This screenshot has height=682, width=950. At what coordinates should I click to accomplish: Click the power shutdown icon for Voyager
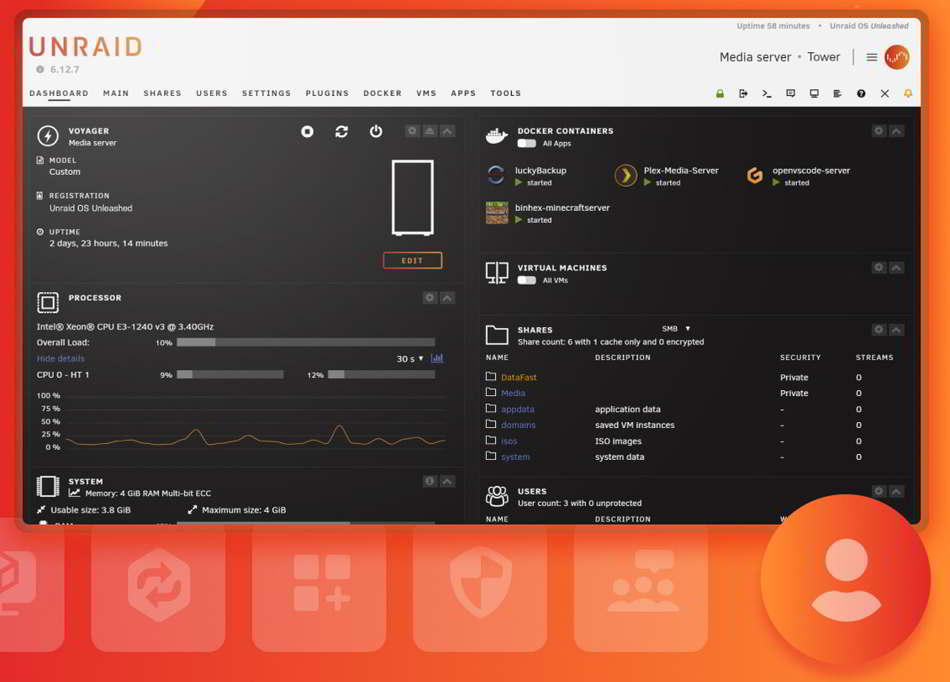click(x=376, y=131)
